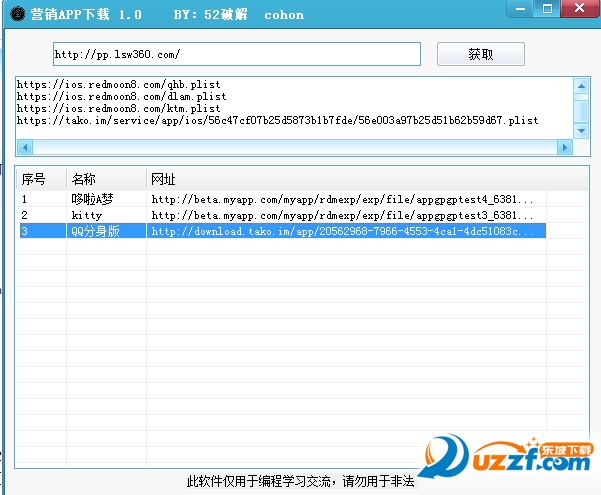The height and width of the screenshot is (495, 601).
Task: Click the vertical scrollbar thumb of plist list
Action: pos(581,111)
